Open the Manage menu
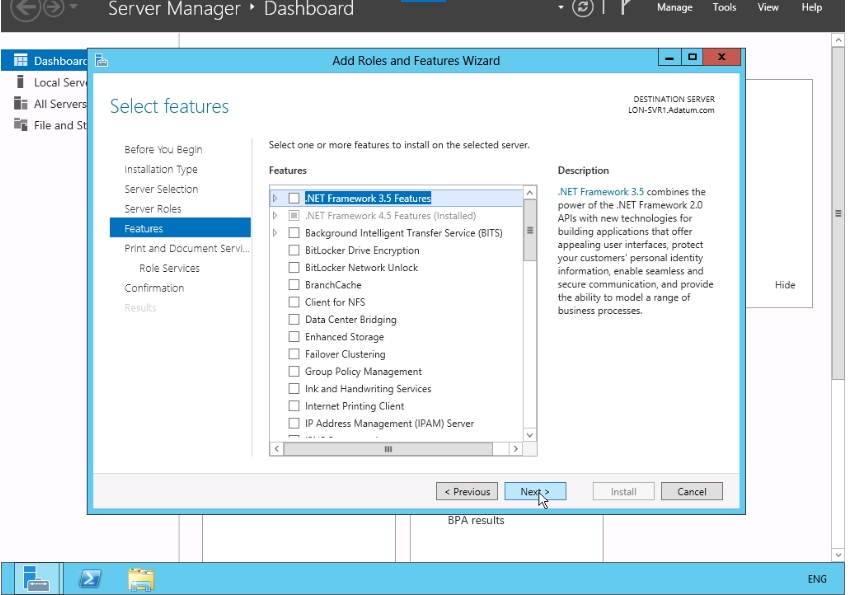Viewport: 848px width, 595px height. pyautogui.click(x=674, y=8)
